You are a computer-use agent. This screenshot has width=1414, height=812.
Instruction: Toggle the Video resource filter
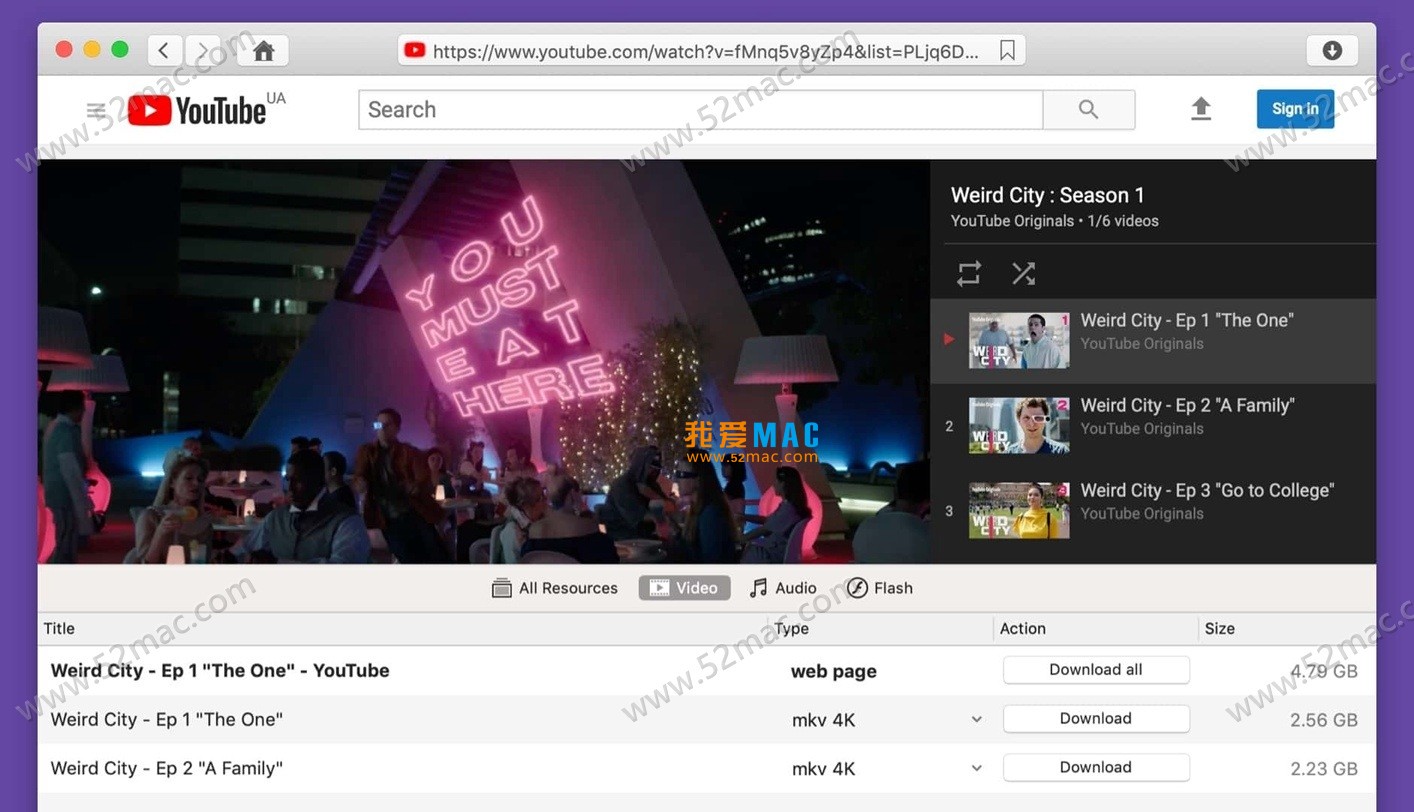click(684, 588)
